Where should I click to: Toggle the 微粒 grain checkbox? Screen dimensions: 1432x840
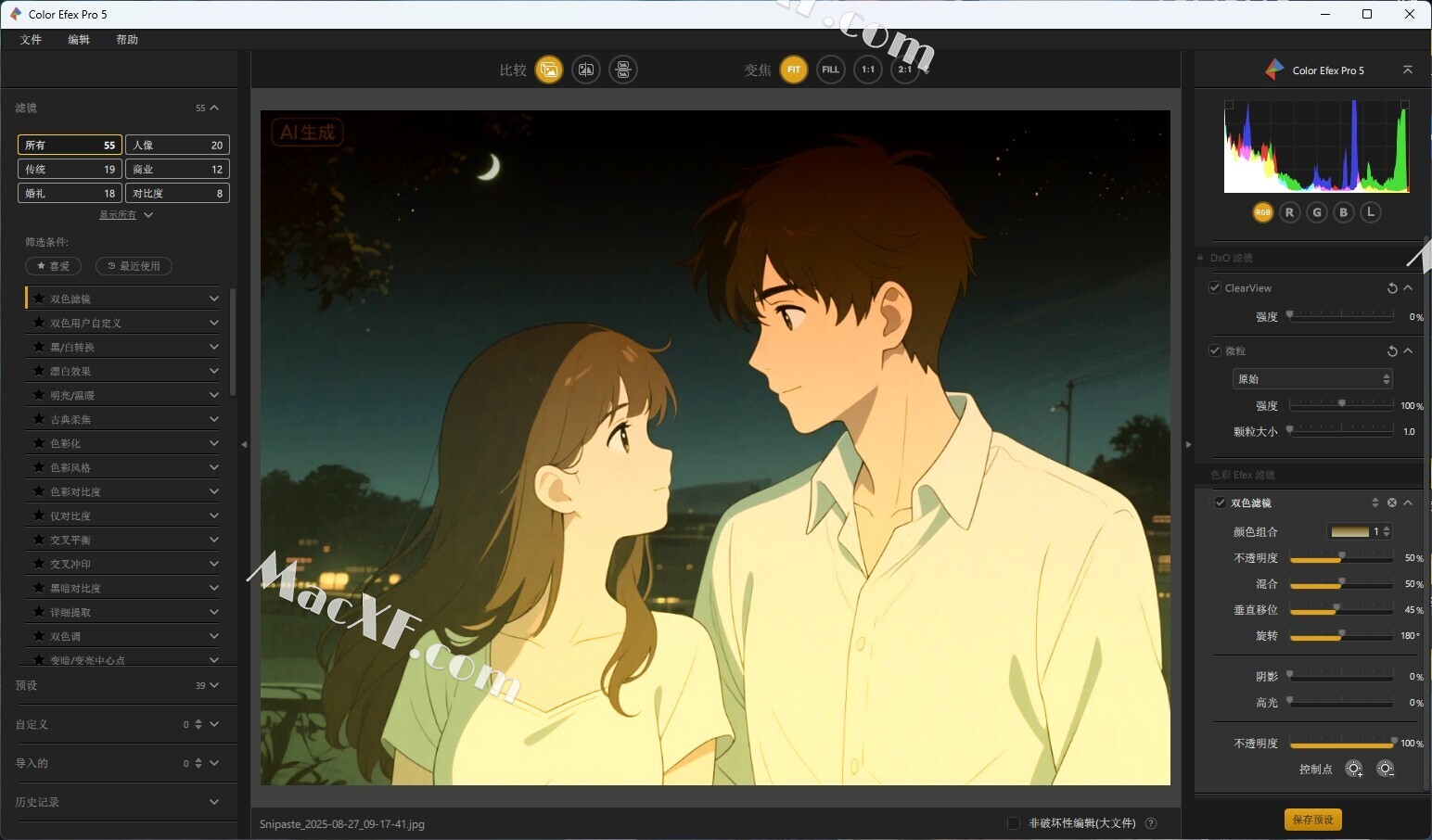coord(1215,350)
